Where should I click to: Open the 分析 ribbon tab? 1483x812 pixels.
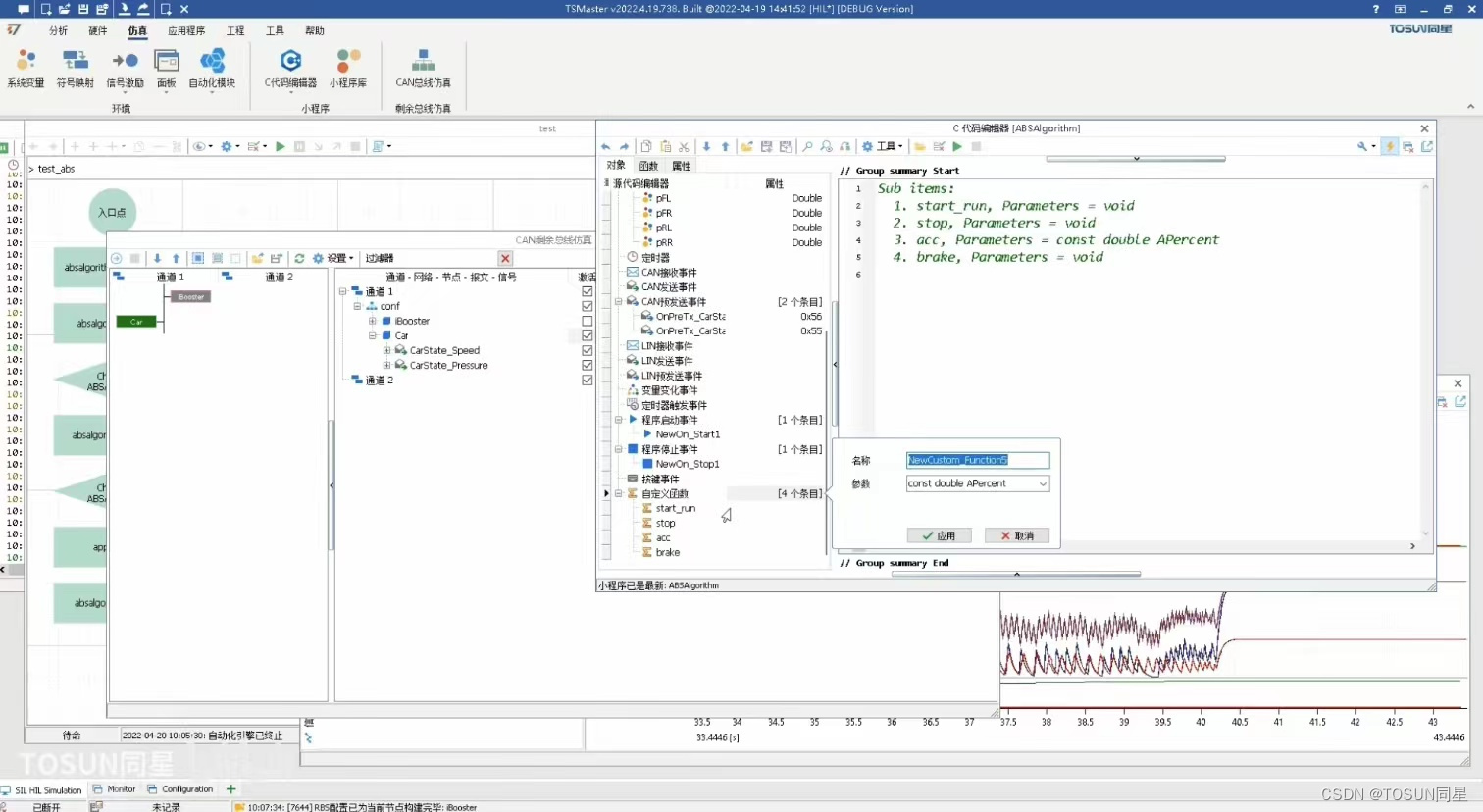[x=59, y=30]
